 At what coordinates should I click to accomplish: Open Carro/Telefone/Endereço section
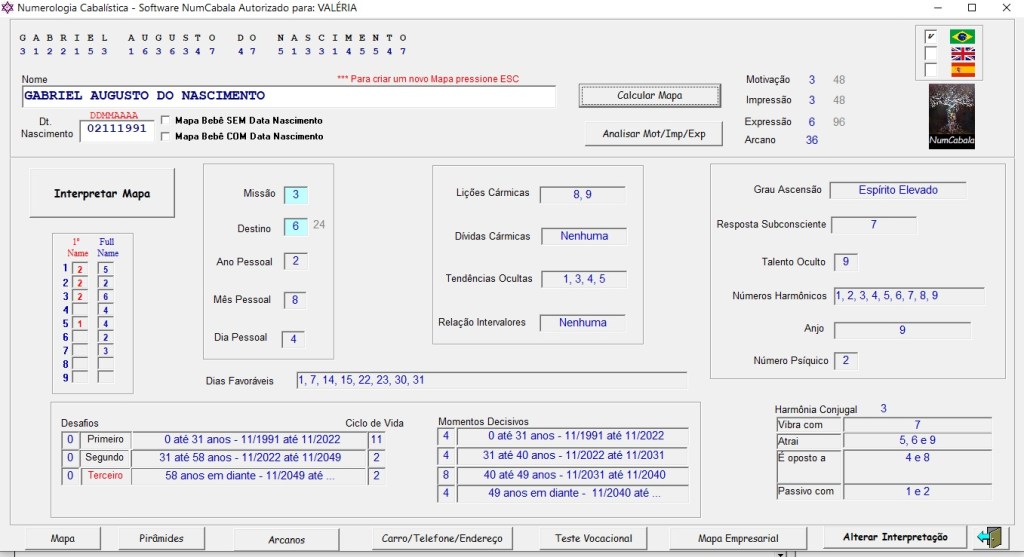tap(442, 538)
